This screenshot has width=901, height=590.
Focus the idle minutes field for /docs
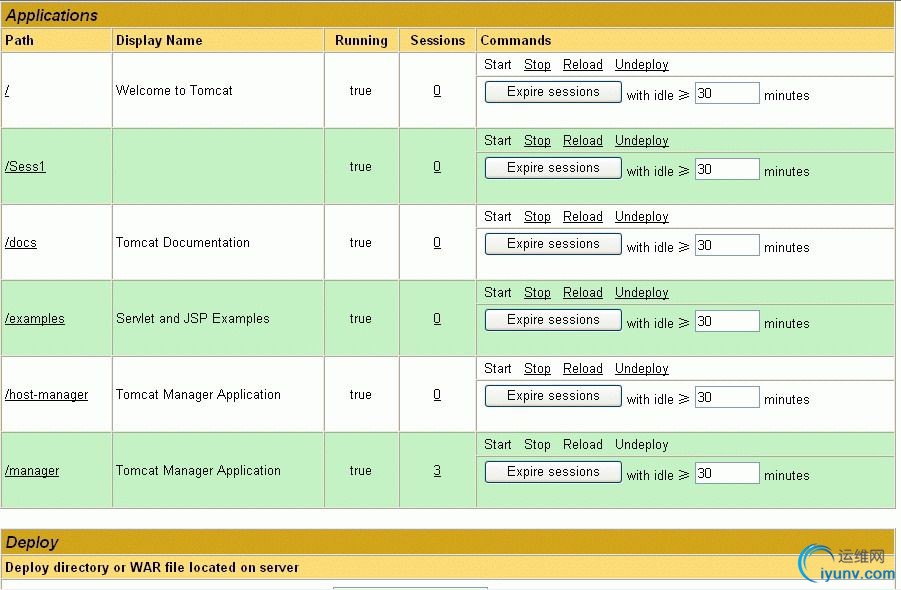(x=727, y=245)
